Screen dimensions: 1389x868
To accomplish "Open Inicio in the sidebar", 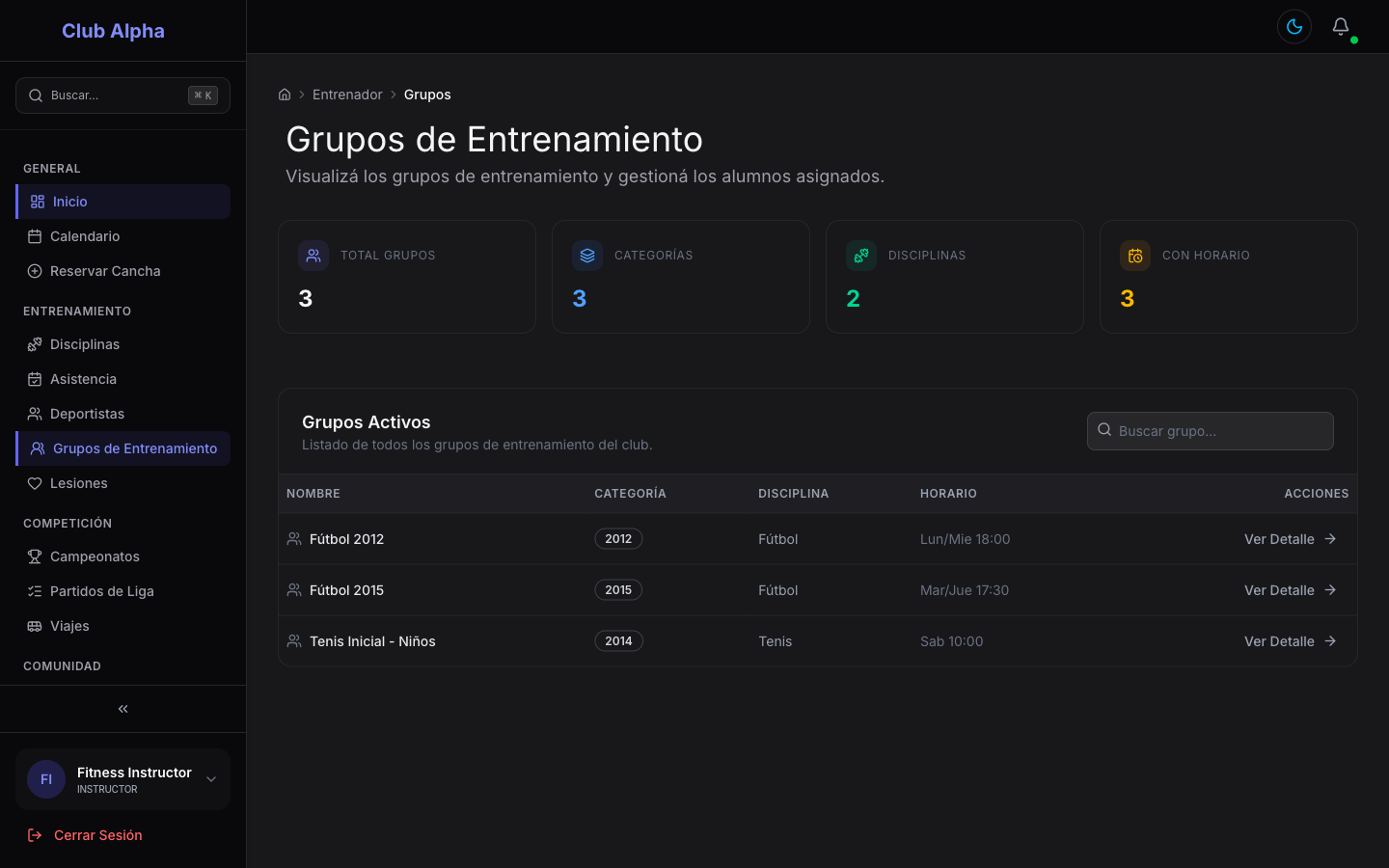I will click(x=123, y=202).
